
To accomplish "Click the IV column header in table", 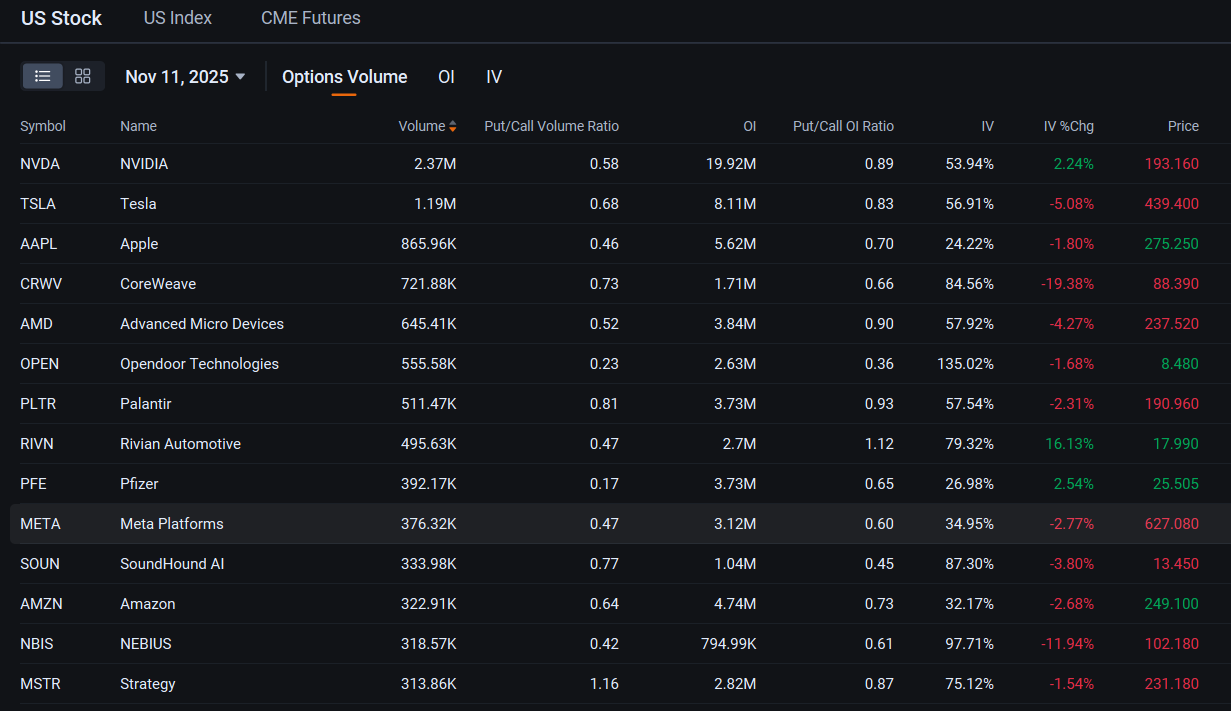I will click(987, 126).
